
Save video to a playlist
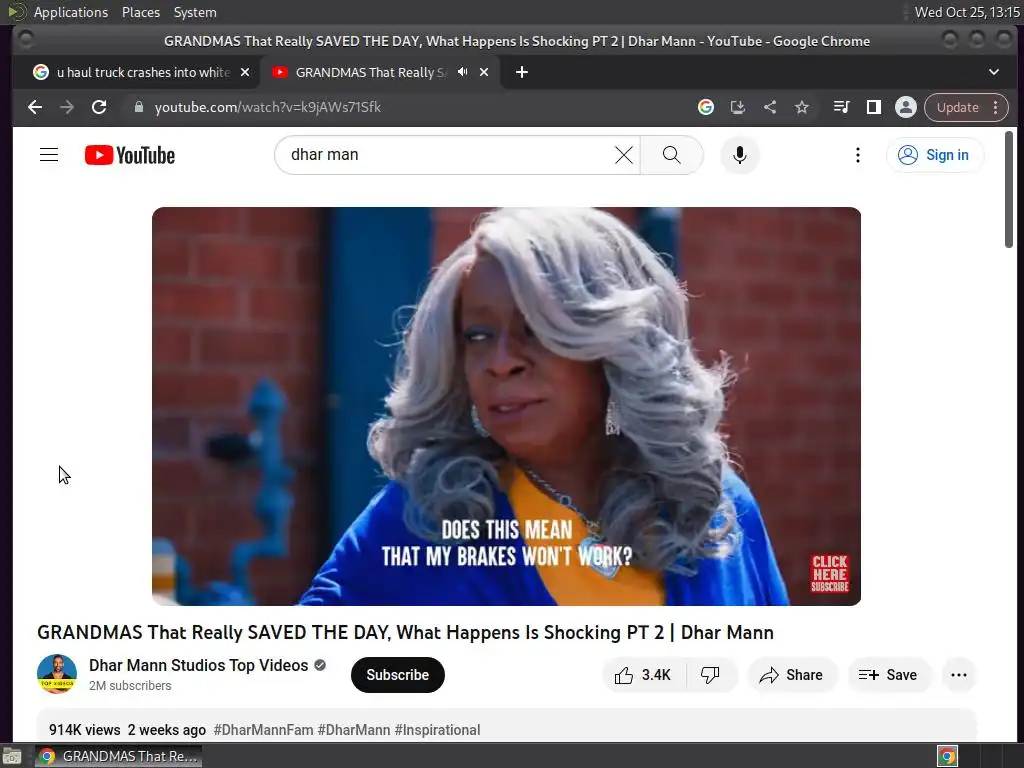[x=888, y=675]
